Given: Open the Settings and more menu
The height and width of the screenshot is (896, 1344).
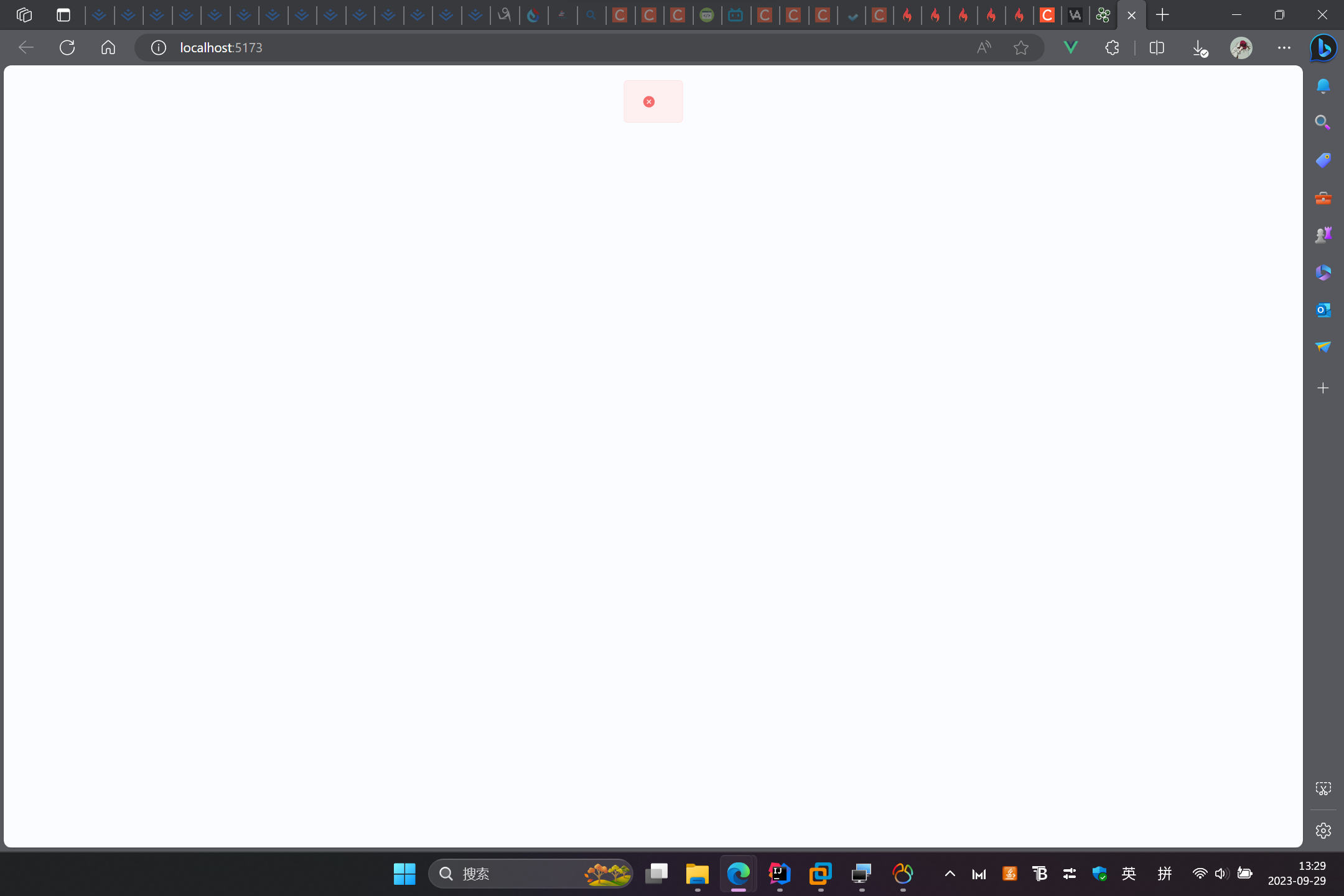Looking at the screenshot, I should click(1284, 47).
